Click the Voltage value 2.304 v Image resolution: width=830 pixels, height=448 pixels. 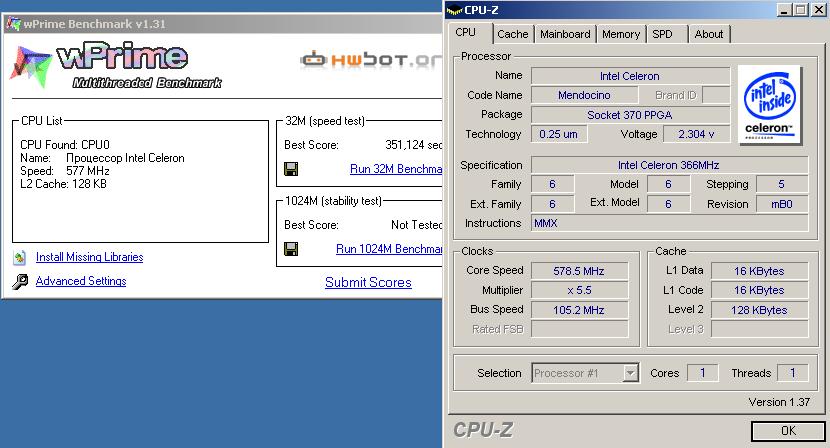click(x=696, y=134)
